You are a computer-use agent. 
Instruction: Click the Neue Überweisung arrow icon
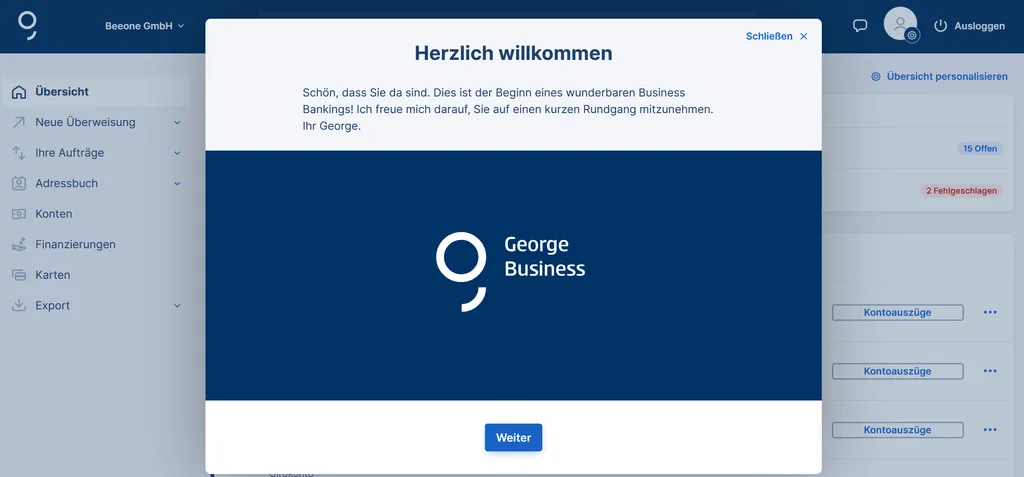tap(19, 122)
